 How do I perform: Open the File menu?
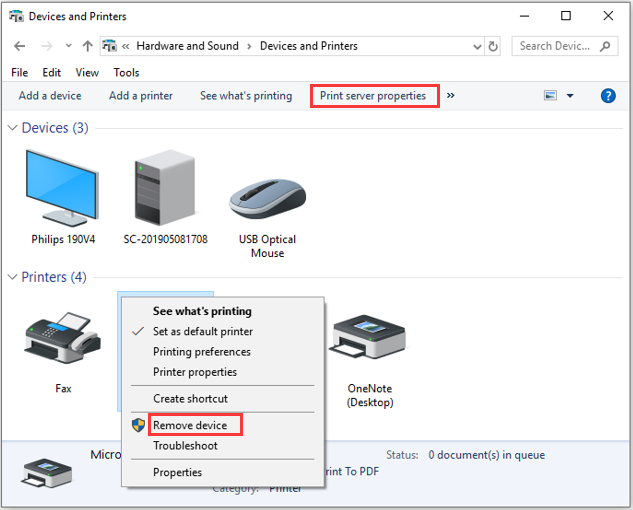pyautogui.click(x=19, y=73)
